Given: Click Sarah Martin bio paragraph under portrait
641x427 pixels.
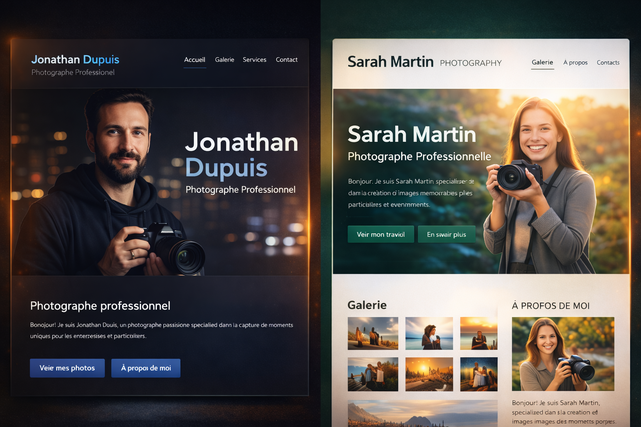Looking at the screenshot, I should (x=563, y=412).
